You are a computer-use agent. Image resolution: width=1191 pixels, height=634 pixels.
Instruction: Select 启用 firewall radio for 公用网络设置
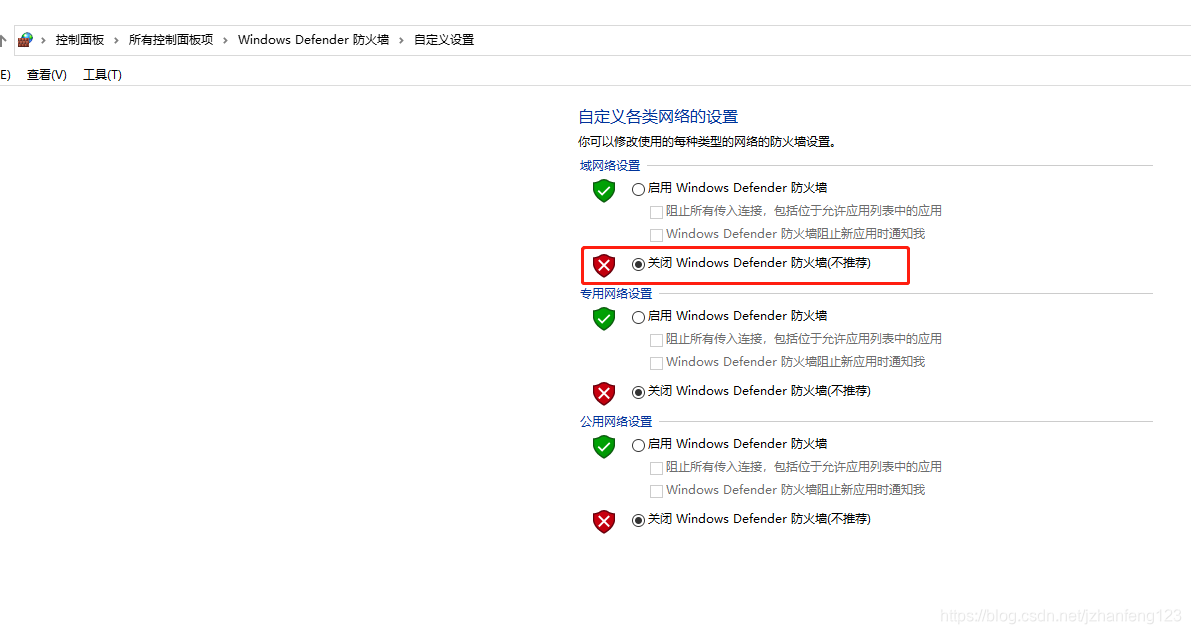pos(638,446)
